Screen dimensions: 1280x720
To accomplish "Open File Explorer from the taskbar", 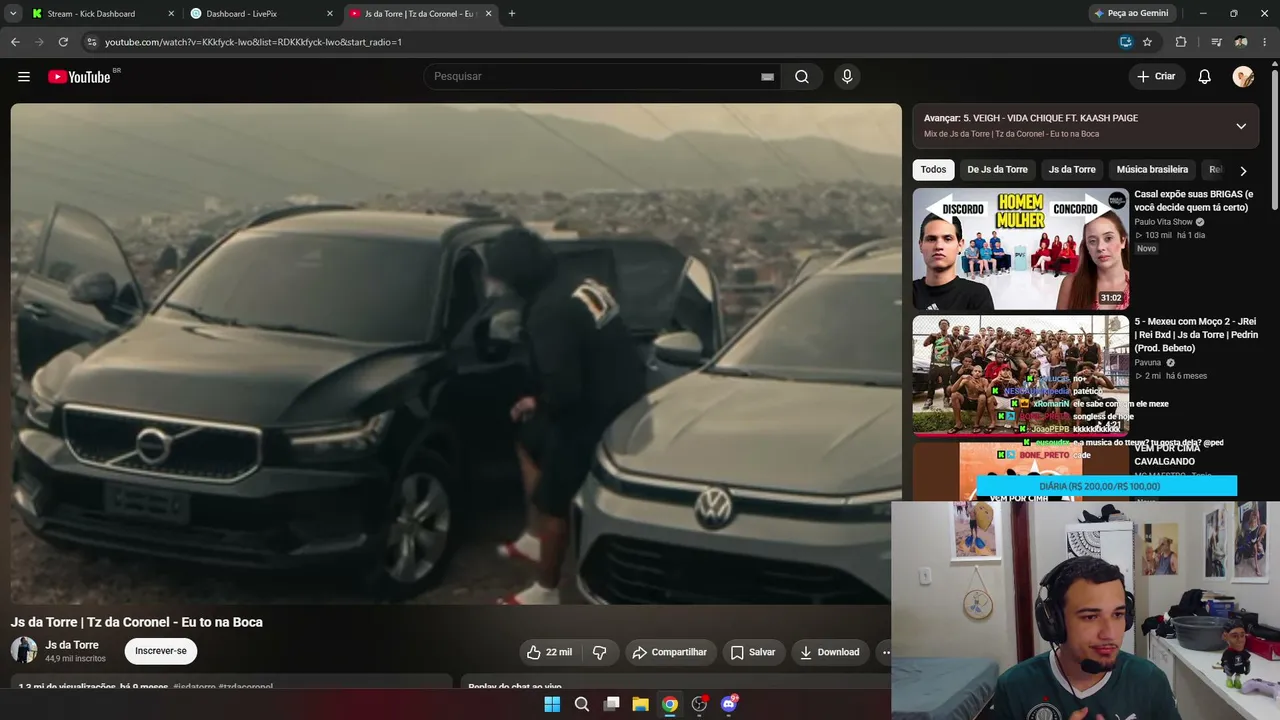I will [x=640, y=704].
